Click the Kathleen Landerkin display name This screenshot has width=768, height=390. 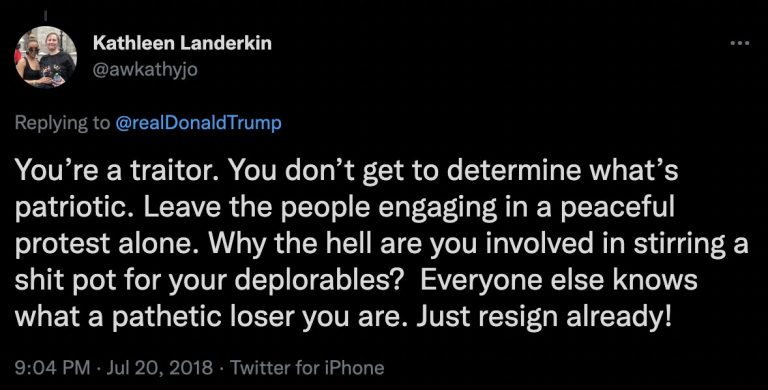pyautogui.click(x=182, y=44)
